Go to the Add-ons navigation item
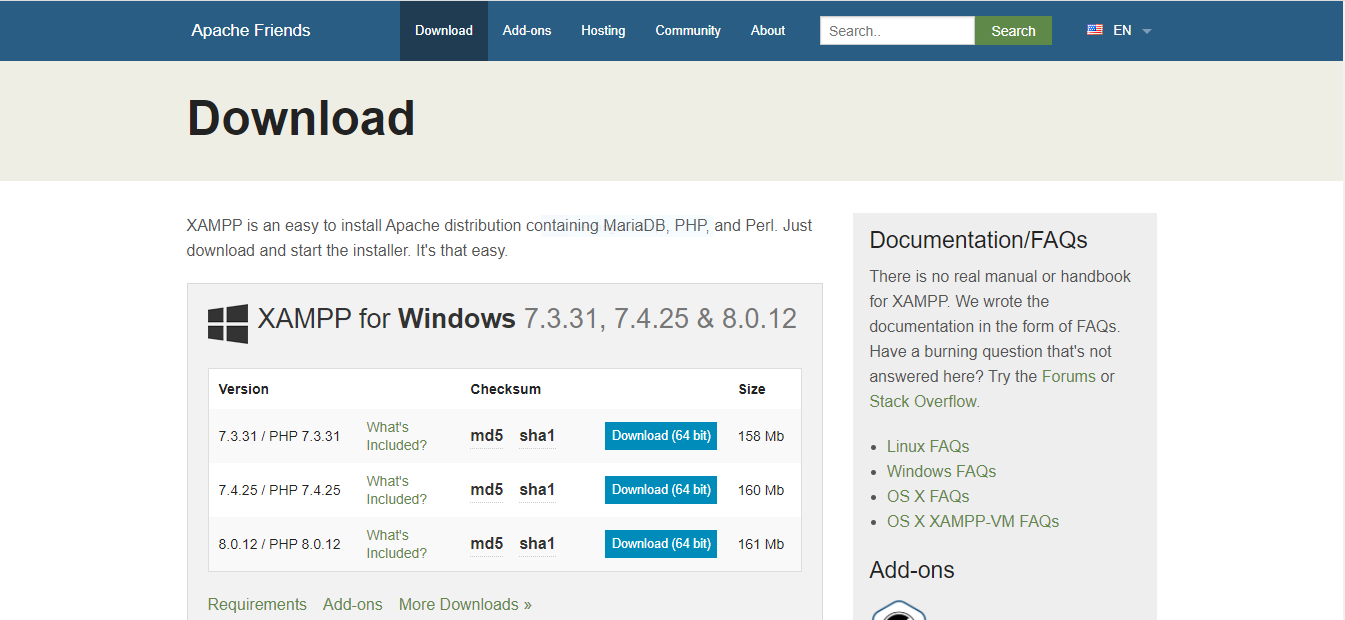1345x620 pixels. (527, 31)
